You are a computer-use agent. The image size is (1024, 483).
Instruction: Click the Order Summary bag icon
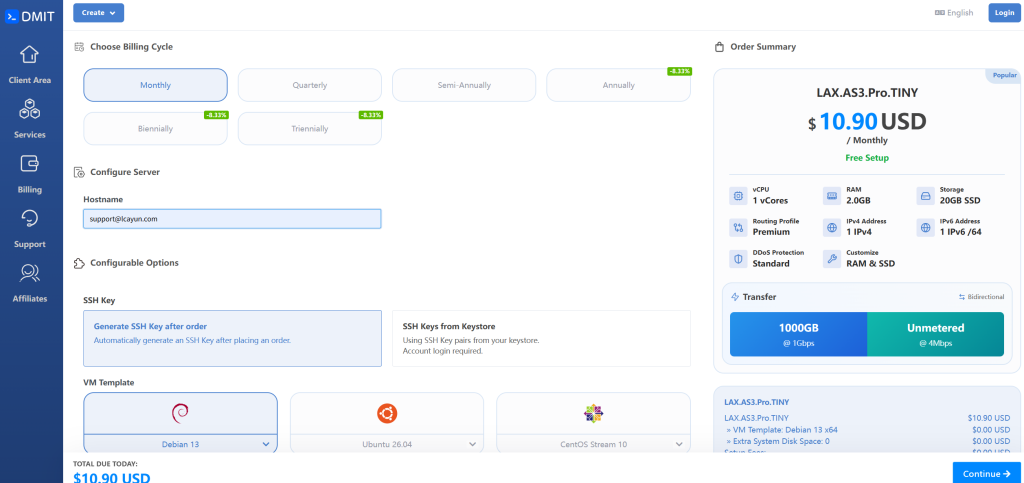click(719, 47)
